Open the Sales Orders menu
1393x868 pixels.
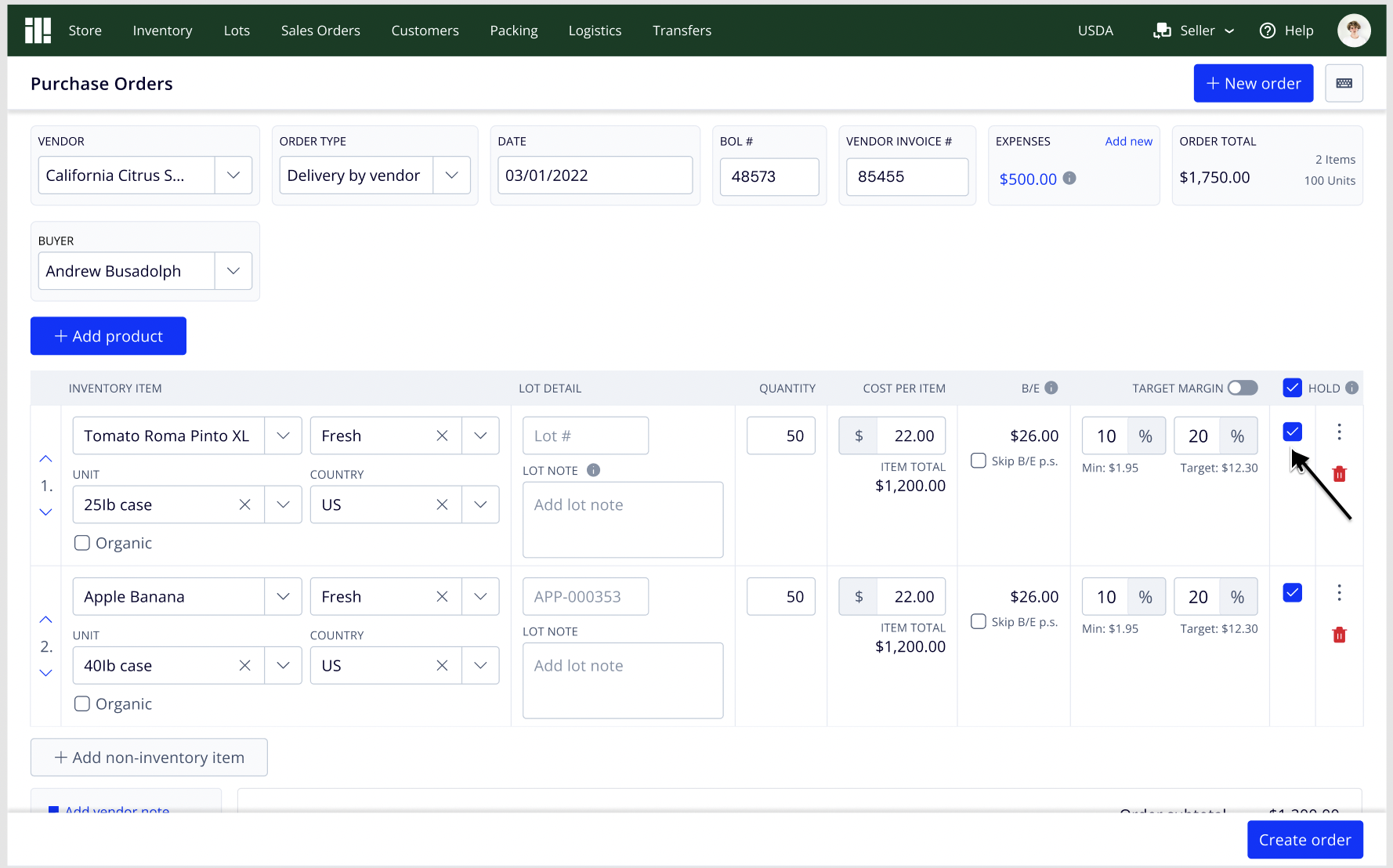[x=320, y=31]
